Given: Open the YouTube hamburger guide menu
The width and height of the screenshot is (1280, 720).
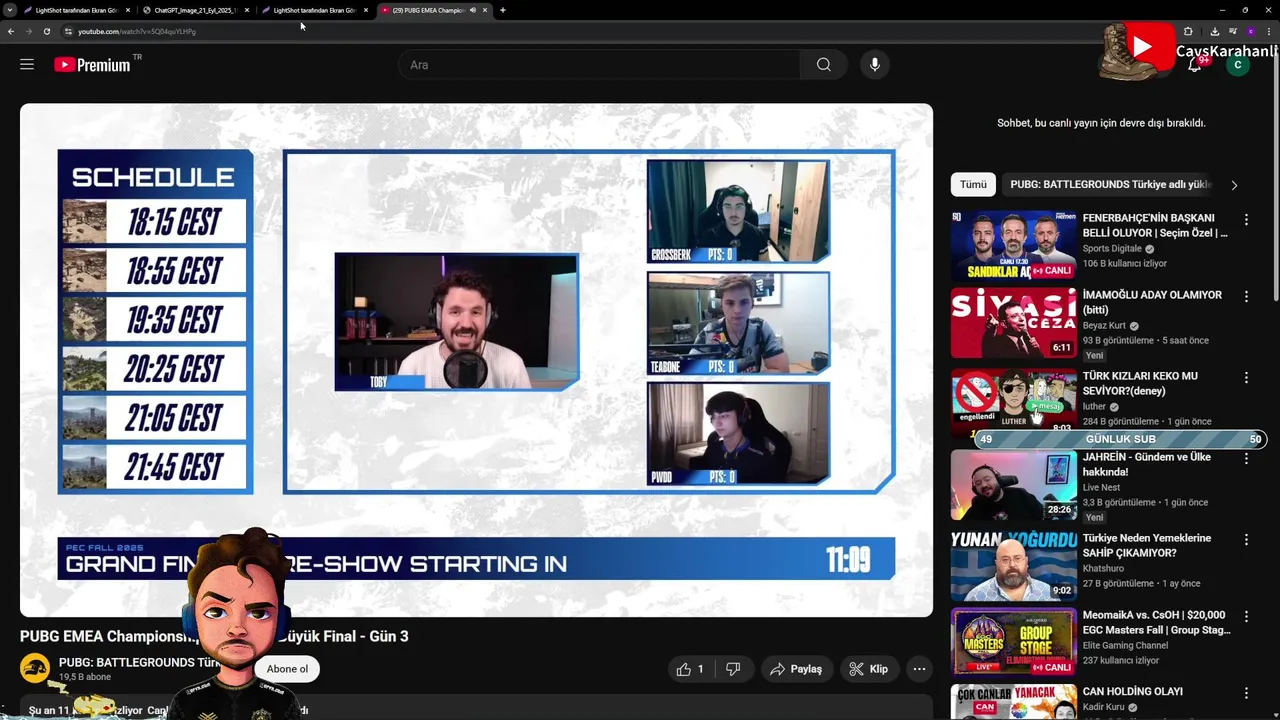Looking at the screenshot, I should [27, 65].
